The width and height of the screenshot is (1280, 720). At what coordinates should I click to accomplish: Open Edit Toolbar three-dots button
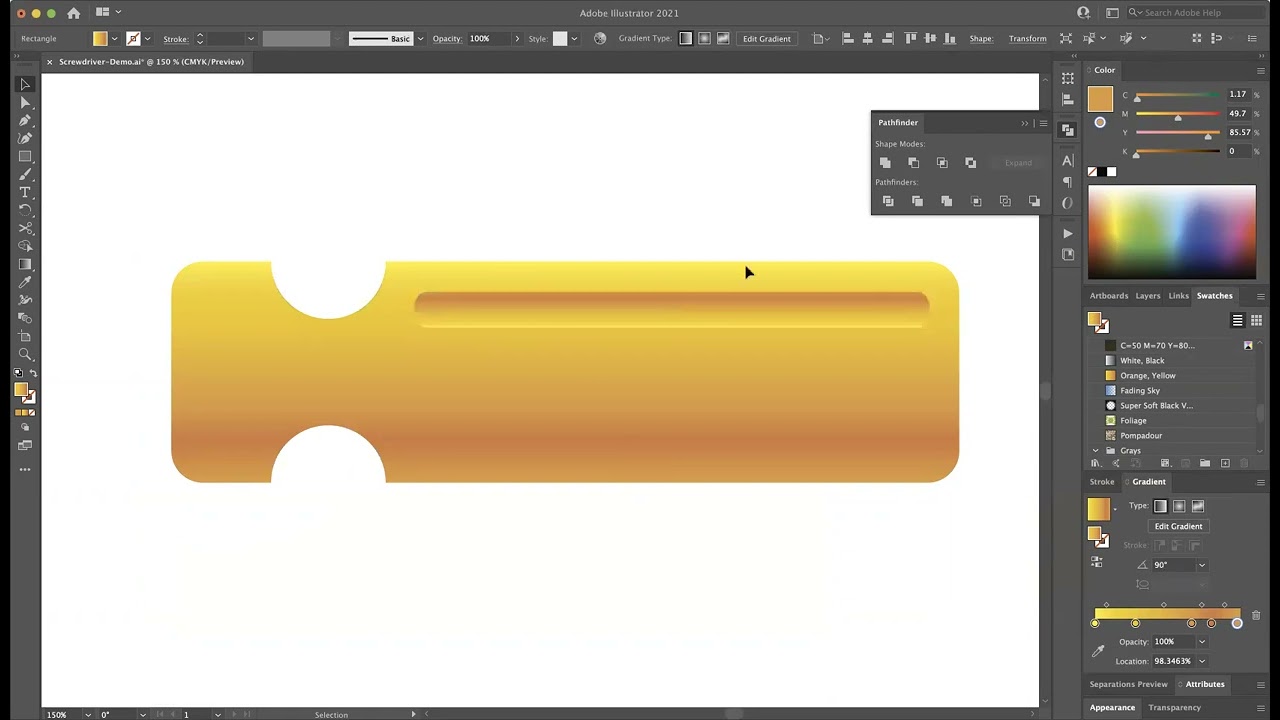25,469
